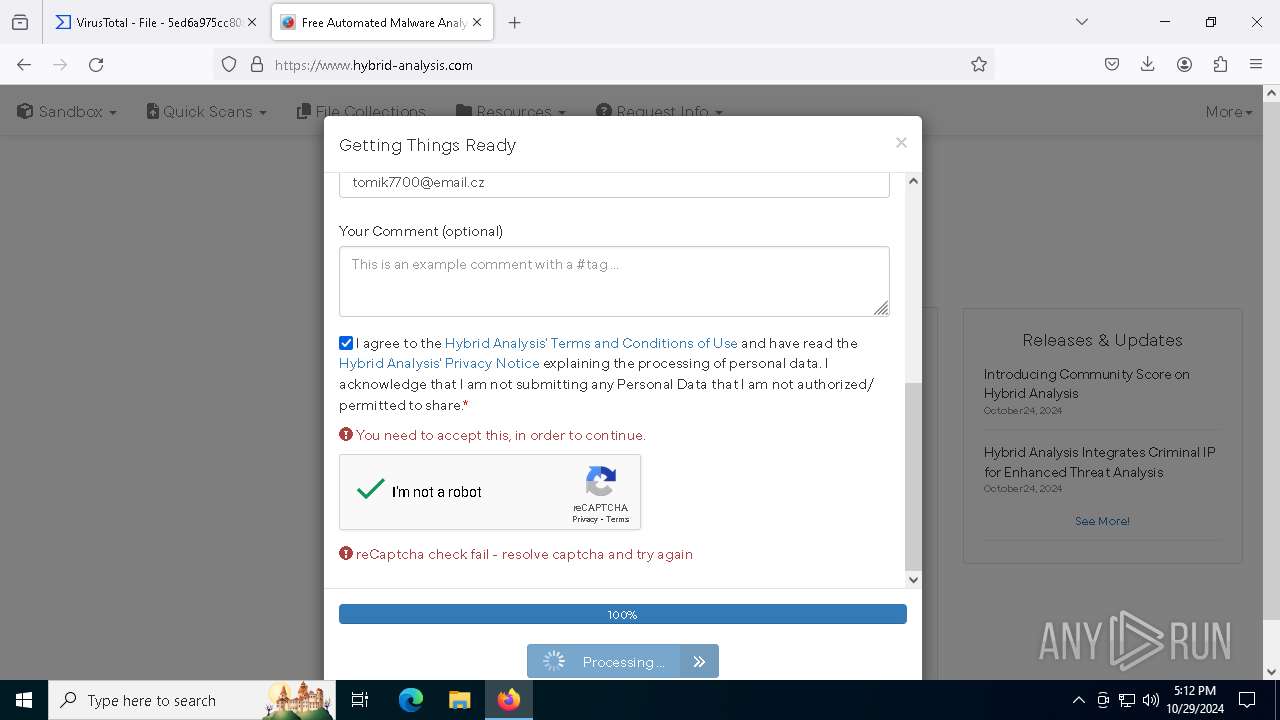Open the Save to Pocket icon
This screenshot has height=720, width=1280.
[x=1112, y=64]
